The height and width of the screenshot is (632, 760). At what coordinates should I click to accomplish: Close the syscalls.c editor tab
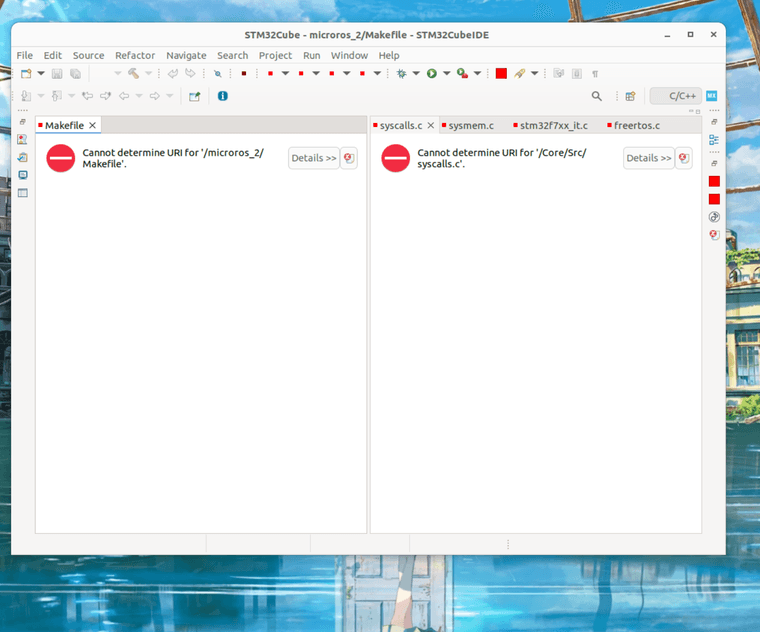430,126
